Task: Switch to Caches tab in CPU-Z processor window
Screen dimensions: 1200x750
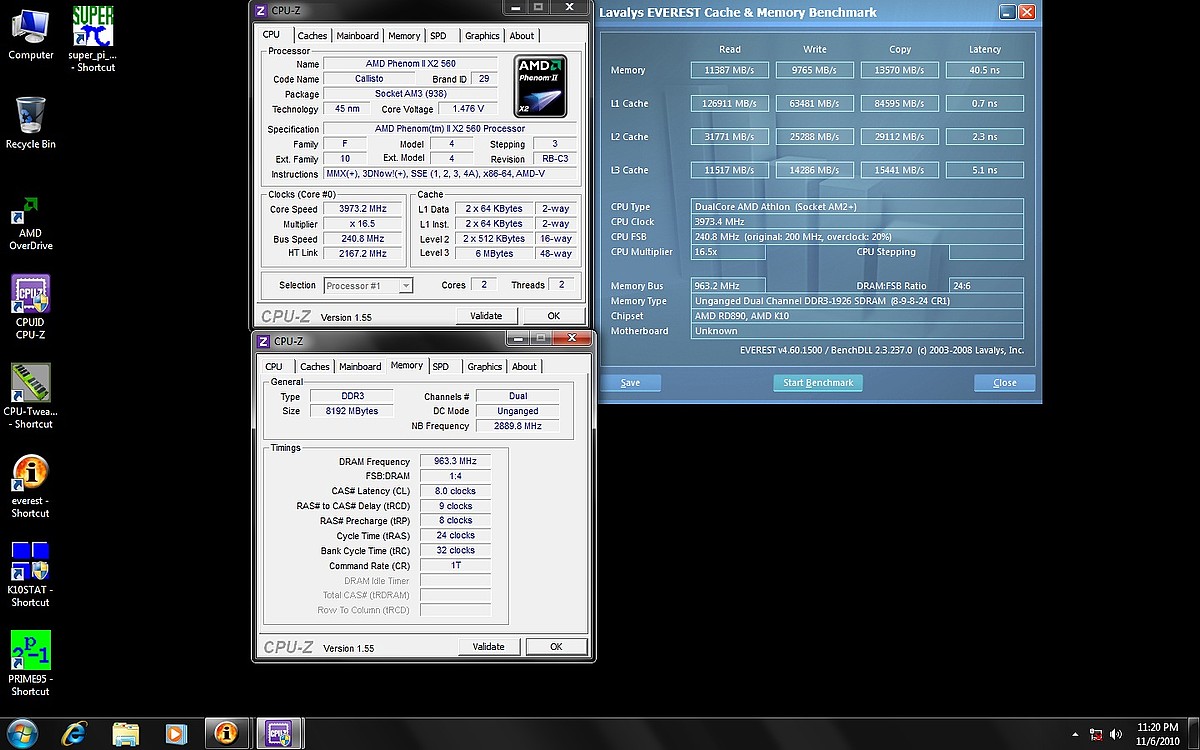Action: [x=312, y=35]
